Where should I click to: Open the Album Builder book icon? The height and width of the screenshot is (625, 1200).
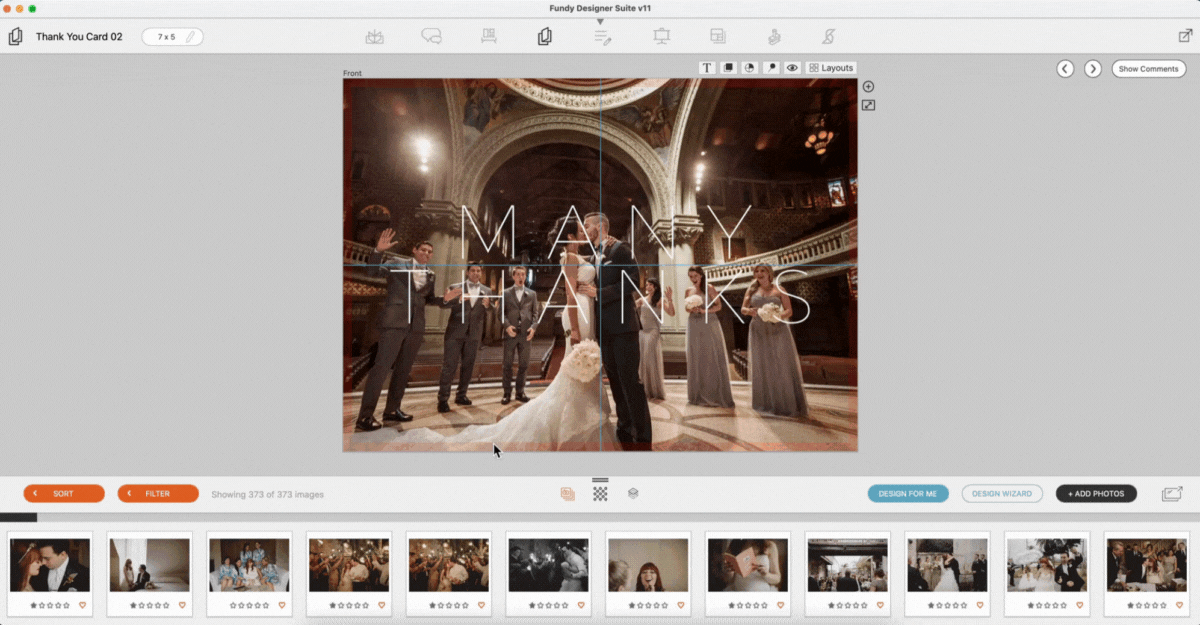[x=375, y=37]
